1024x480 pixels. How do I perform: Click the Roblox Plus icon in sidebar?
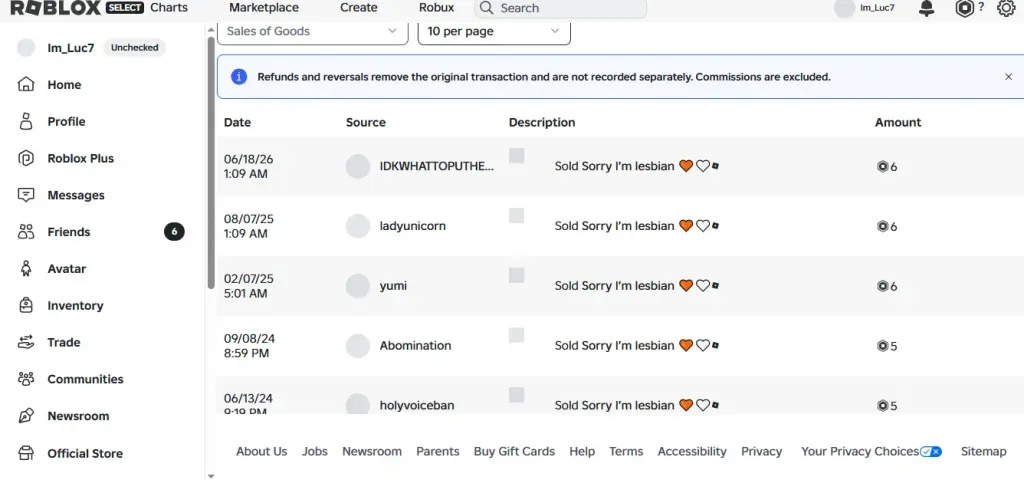[x=25, y=158]
